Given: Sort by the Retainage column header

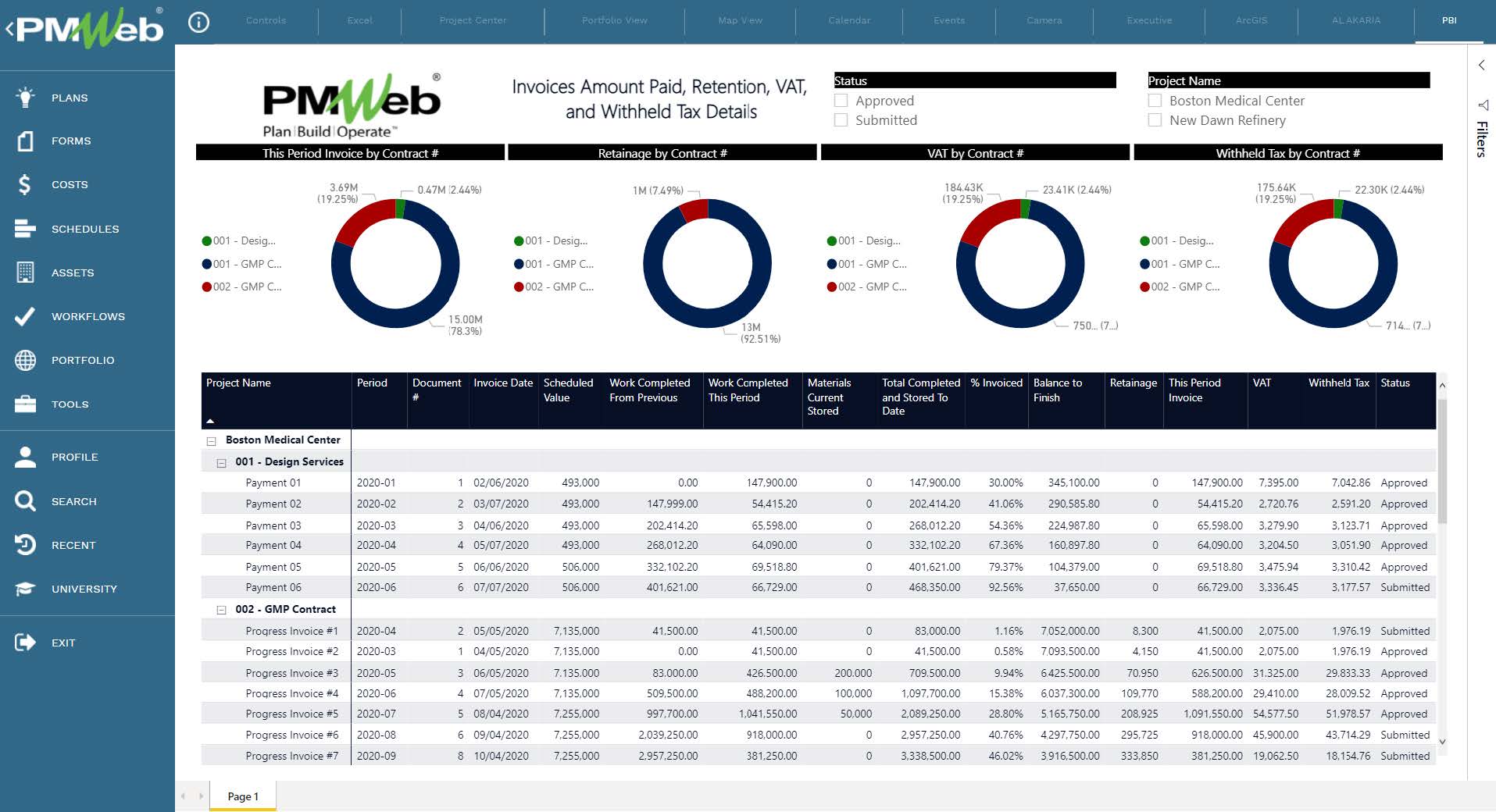Looking at the screenshot, I should (1133, 383).
